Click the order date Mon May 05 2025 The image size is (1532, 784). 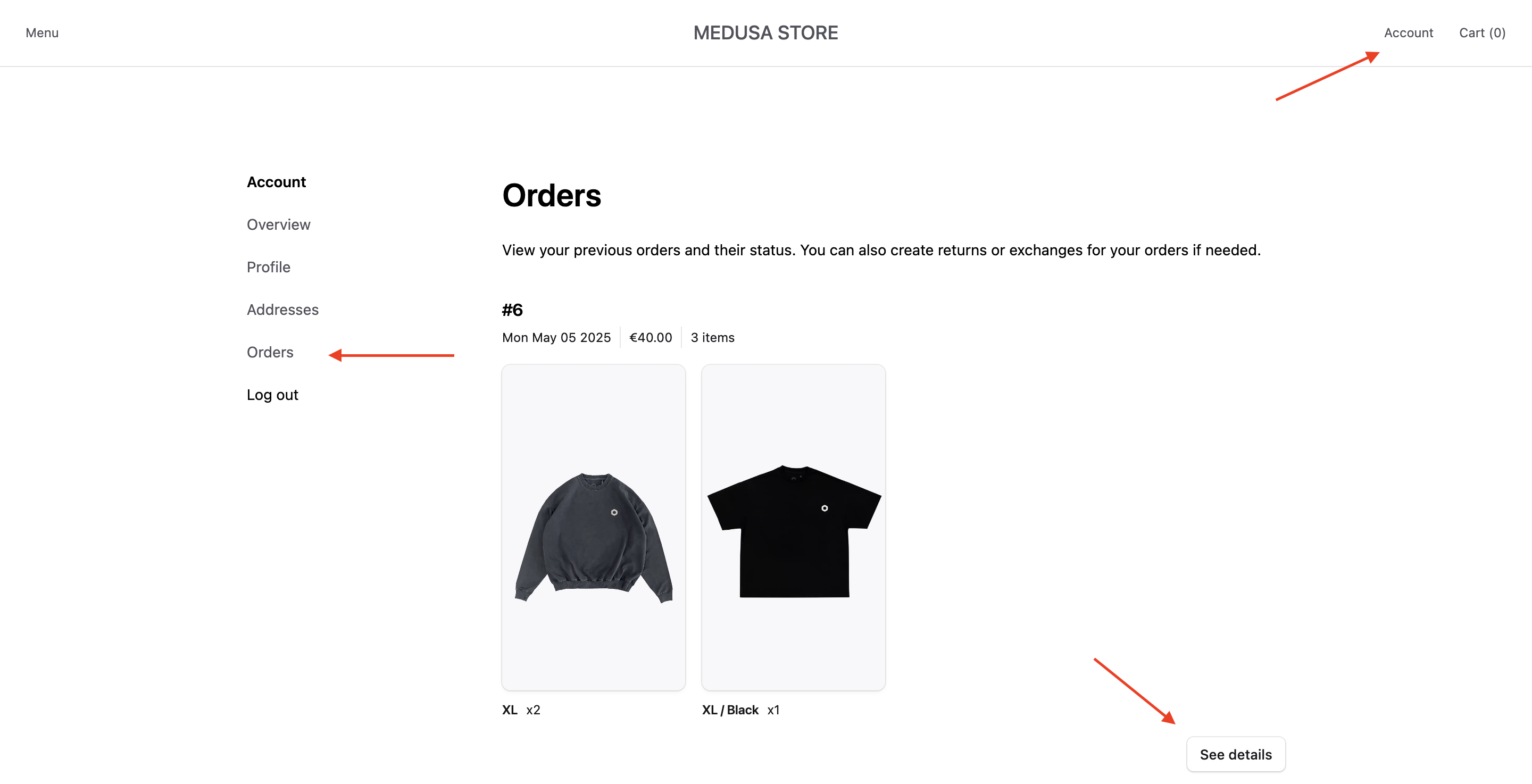[x=556, y=337]
